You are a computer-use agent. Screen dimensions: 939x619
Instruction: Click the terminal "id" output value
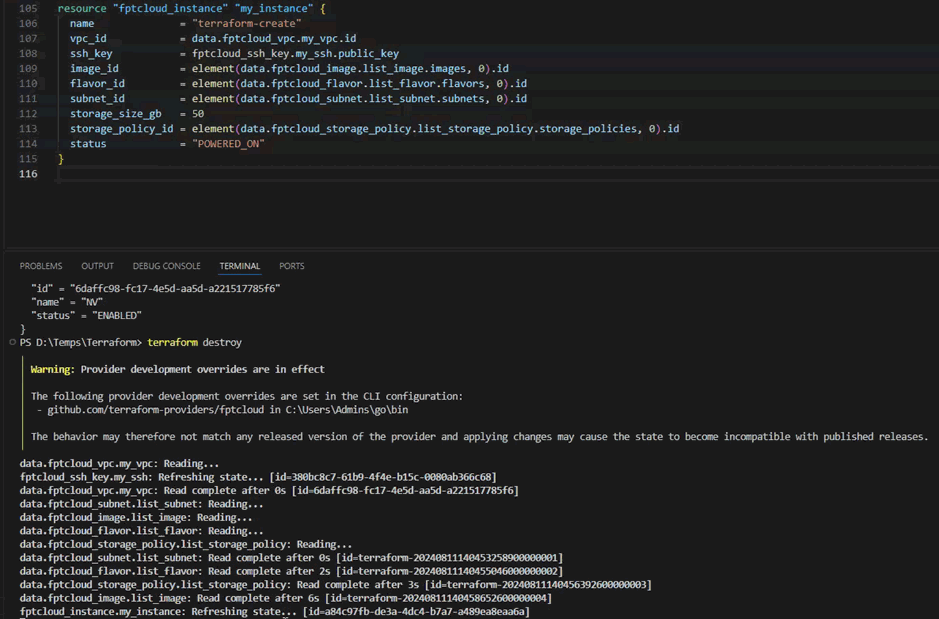point(175,289)
